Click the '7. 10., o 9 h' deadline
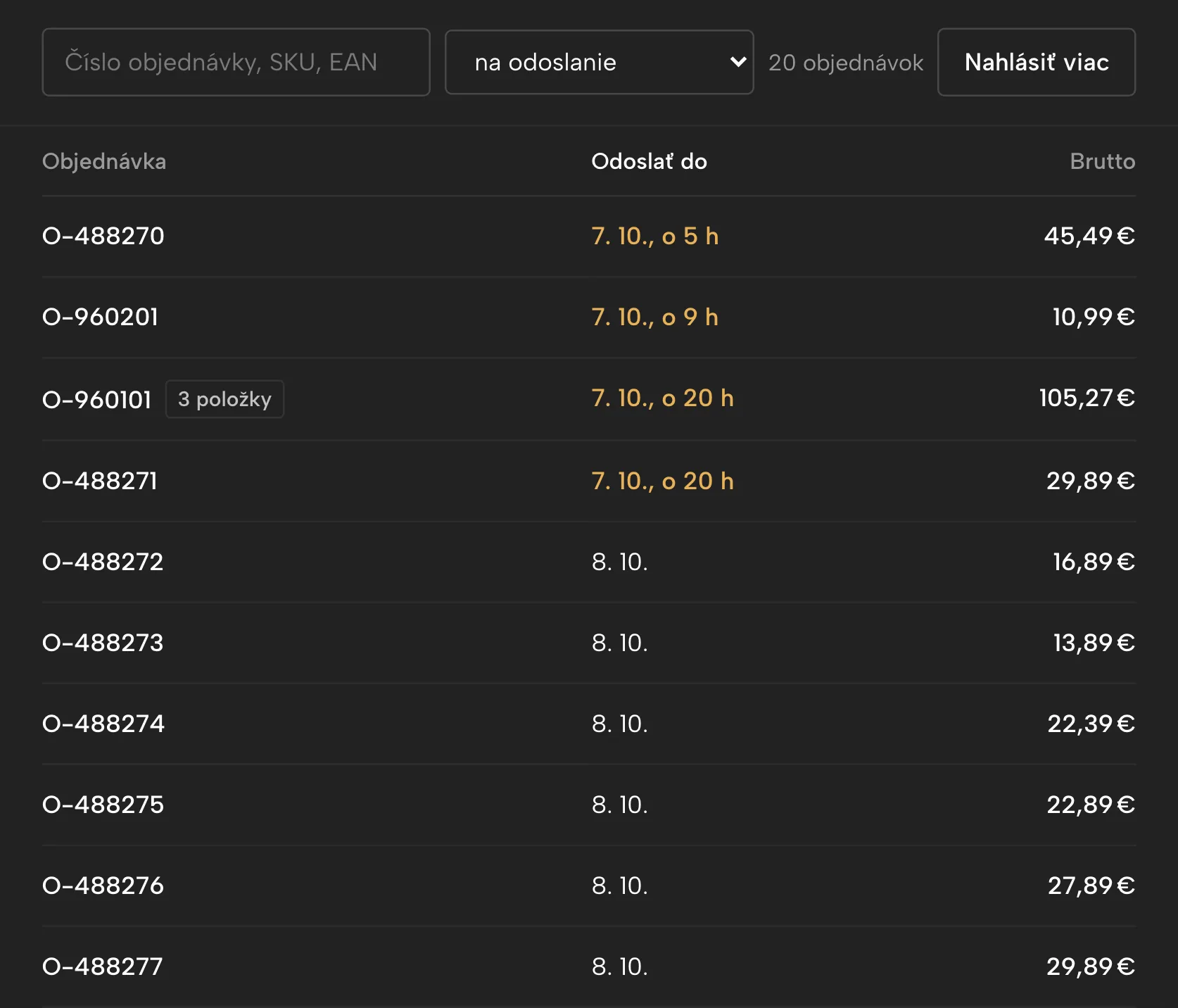 pos(655,317)
